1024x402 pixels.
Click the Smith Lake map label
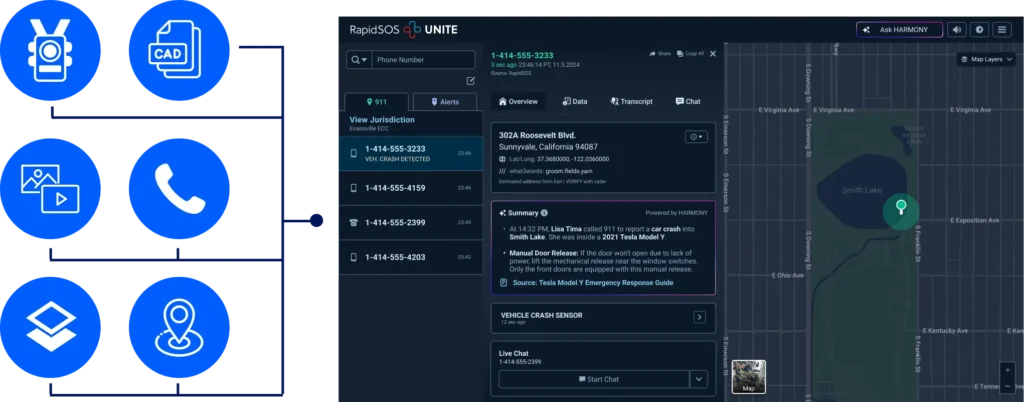coord(862,191)
